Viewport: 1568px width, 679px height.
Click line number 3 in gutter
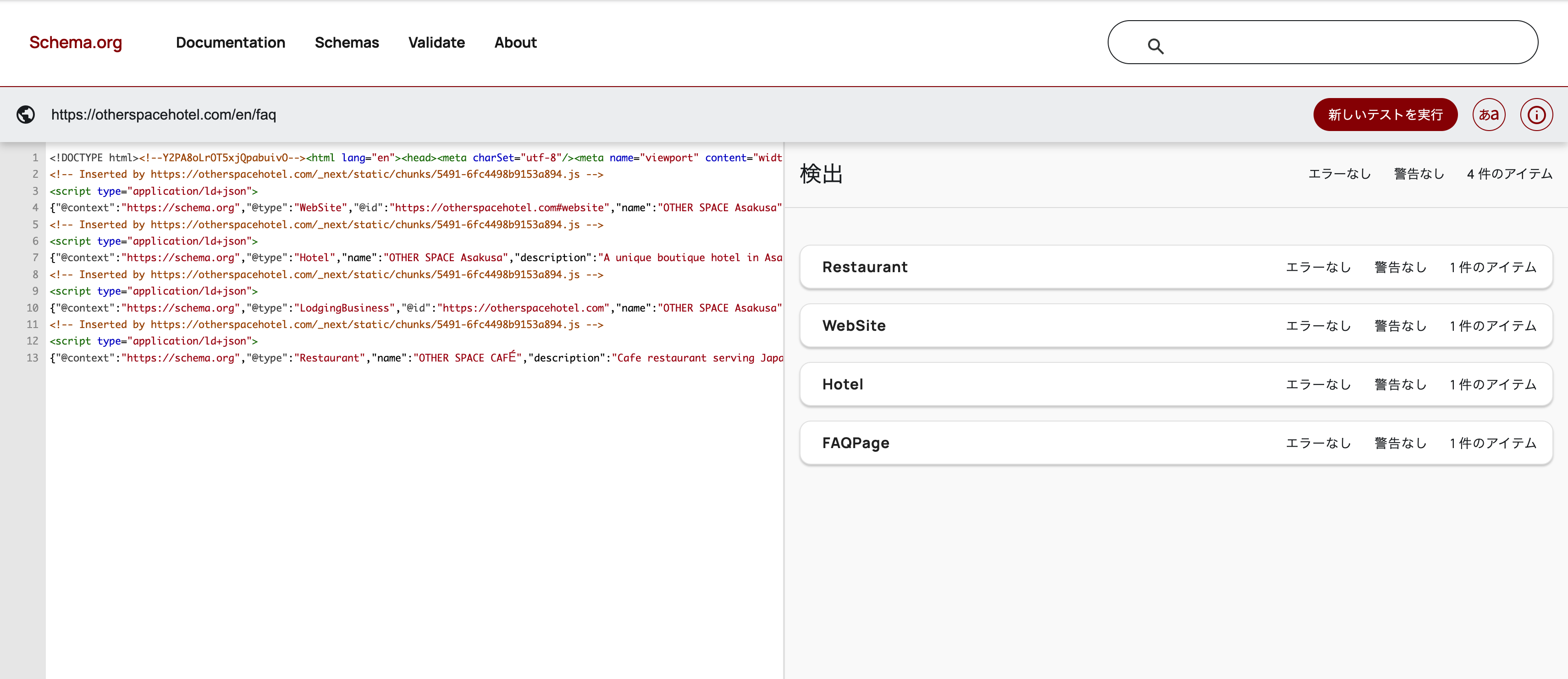(x=35, y=191)
